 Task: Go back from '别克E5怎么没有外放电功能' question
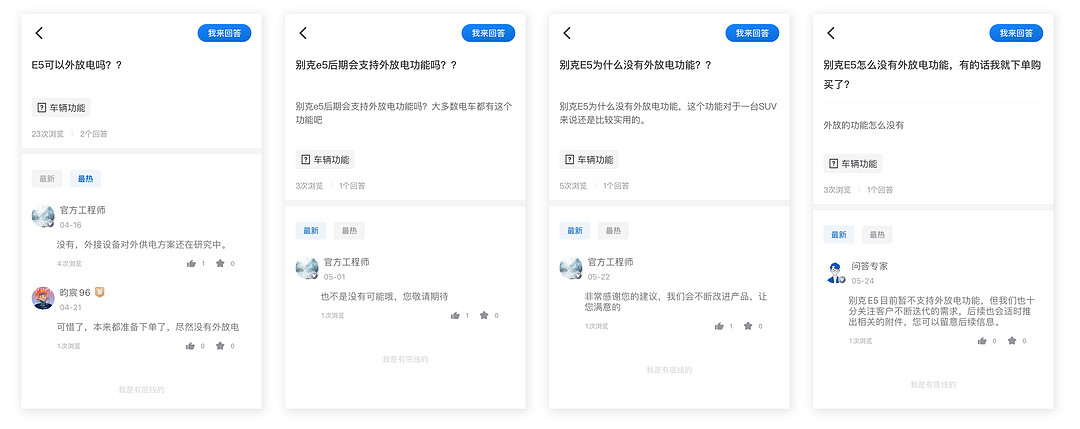click(831, 33)
